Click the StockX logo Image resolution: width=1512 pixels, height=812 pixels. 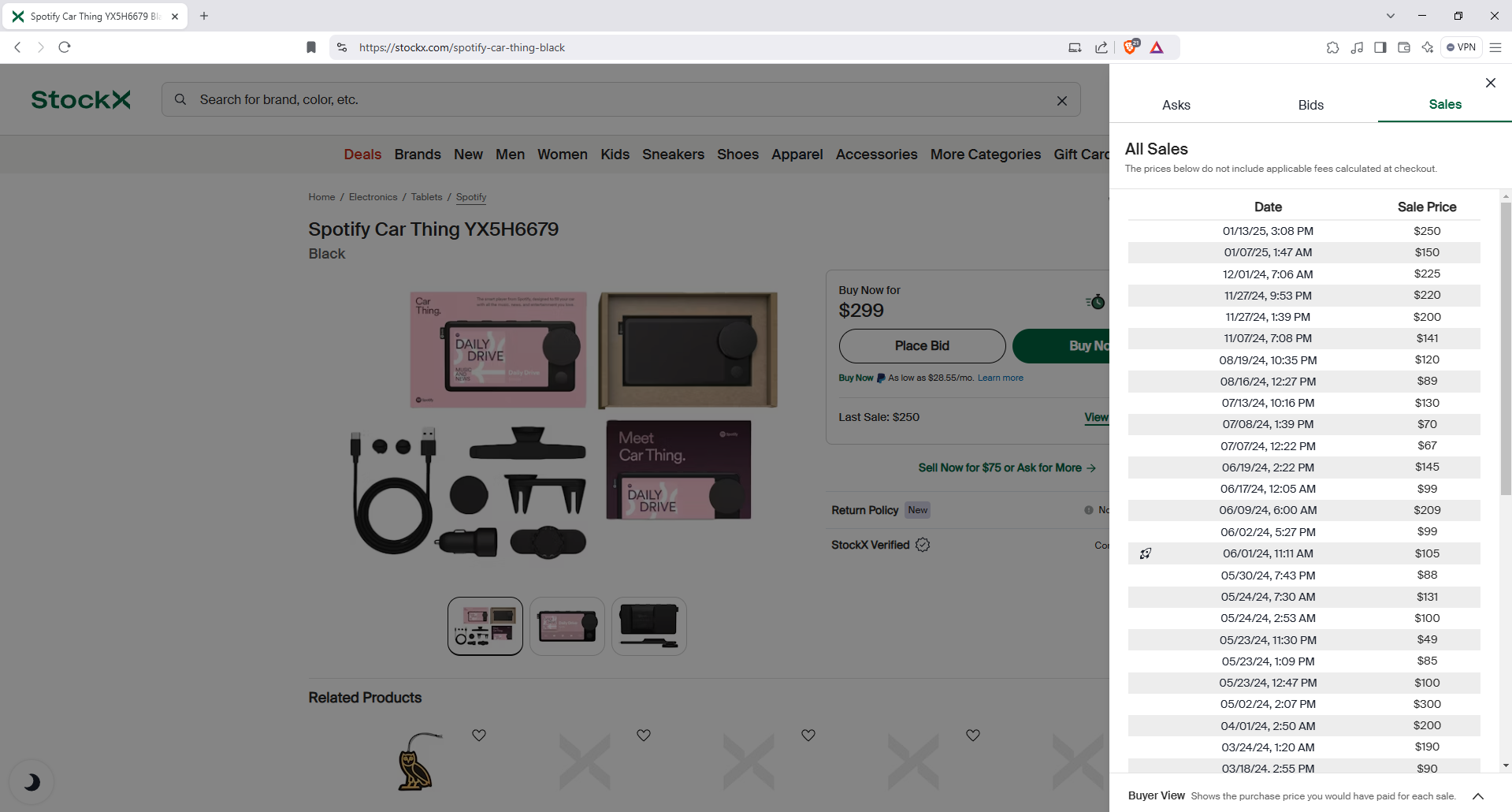click(x=80, y=99)
